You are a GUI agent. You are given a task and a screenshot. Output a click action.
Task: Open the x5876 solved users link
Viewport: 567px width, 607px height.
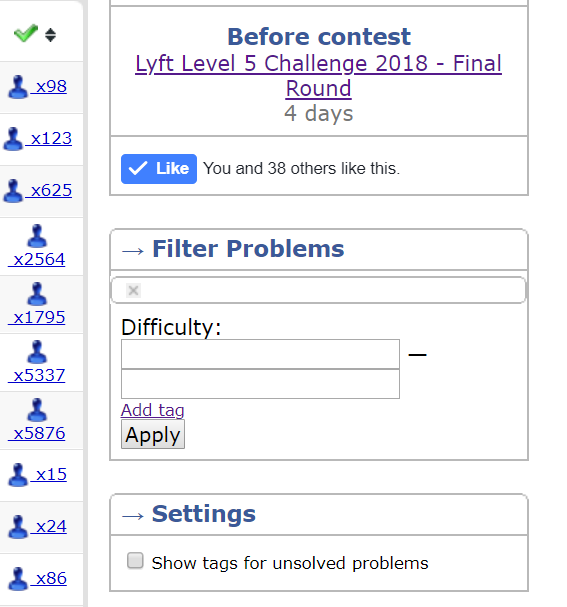(37, 434)
